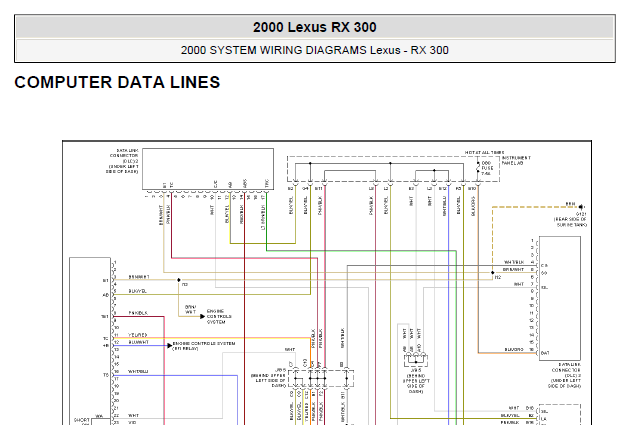
Task: Click the OBD FUSE 7.5A label
Action: pos(486,168)
